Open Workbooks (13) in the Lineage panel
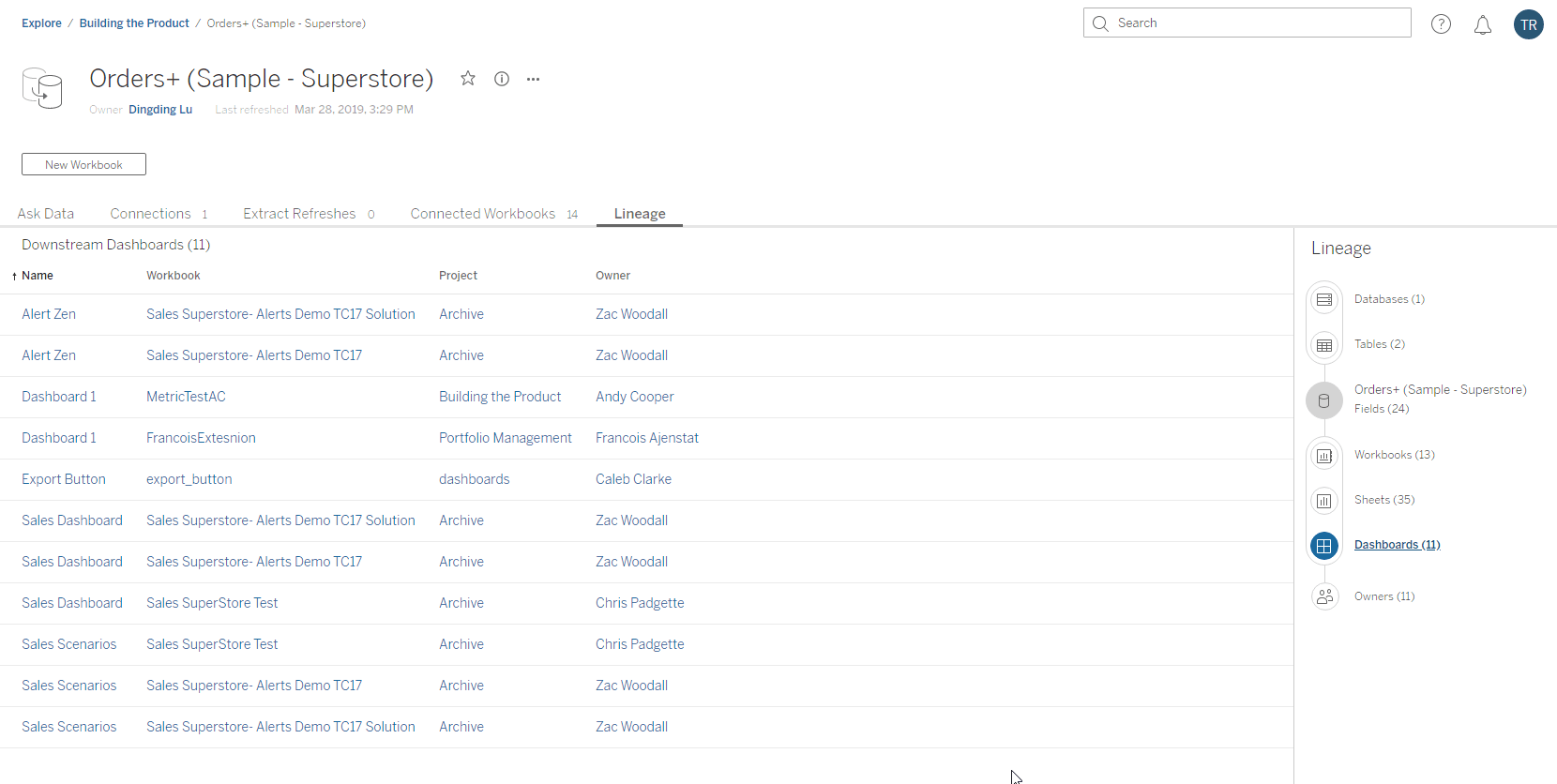The height and width of the screenshot is (784, 1557). click(x=1395, y=455)
